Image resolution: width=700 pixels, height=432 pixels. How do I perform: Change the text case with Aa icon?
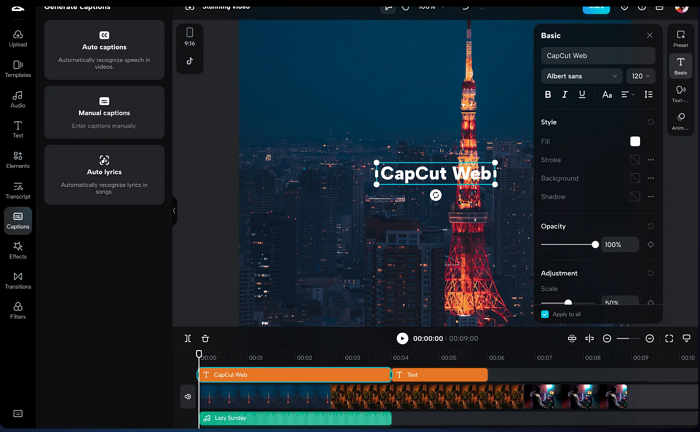coord(607,95)
